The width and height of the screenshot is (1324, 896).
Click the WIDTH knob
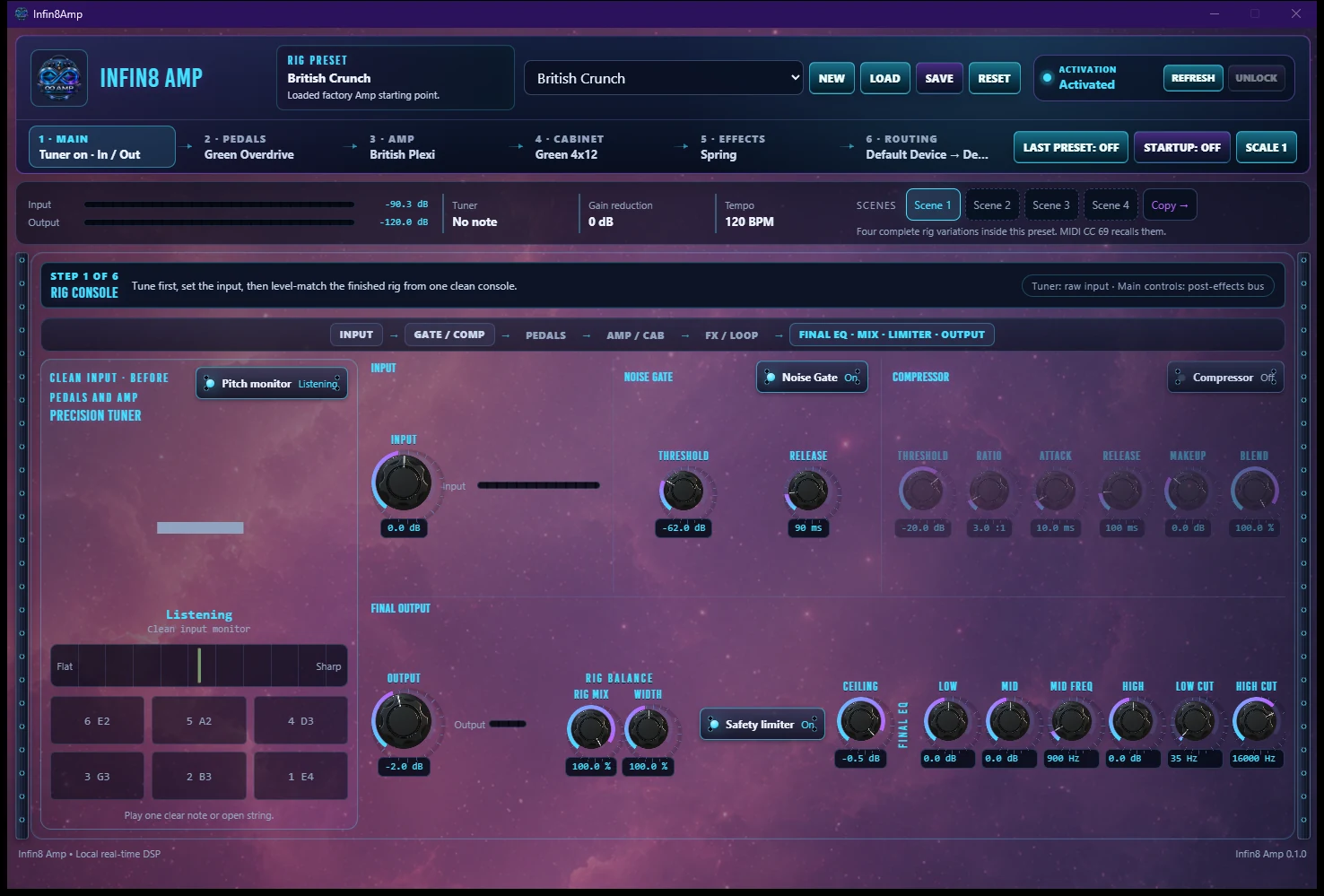pos(648,728)
